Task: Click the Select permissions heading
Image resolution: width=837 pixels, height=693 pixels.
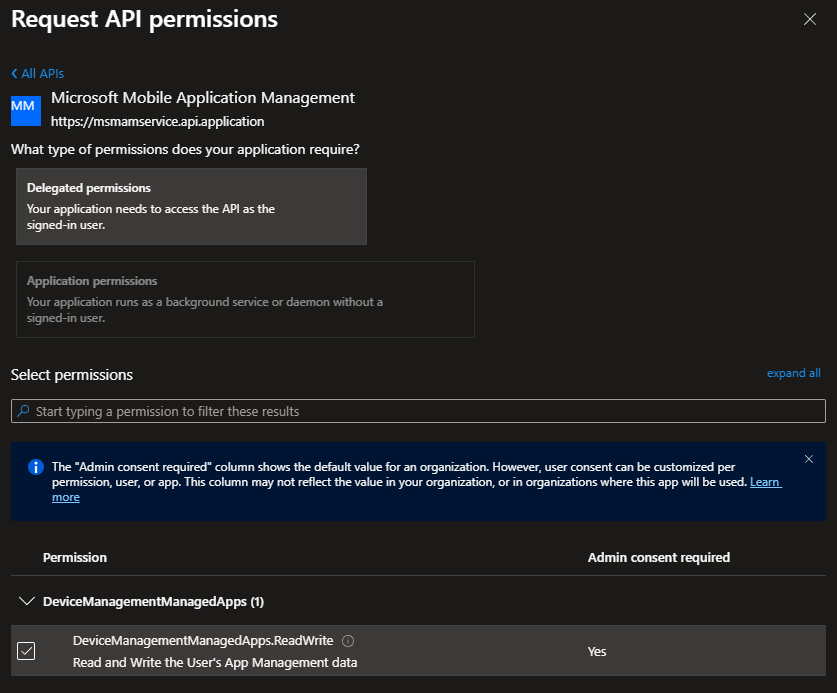Action: pyautogui.click(x=72, y=375)
